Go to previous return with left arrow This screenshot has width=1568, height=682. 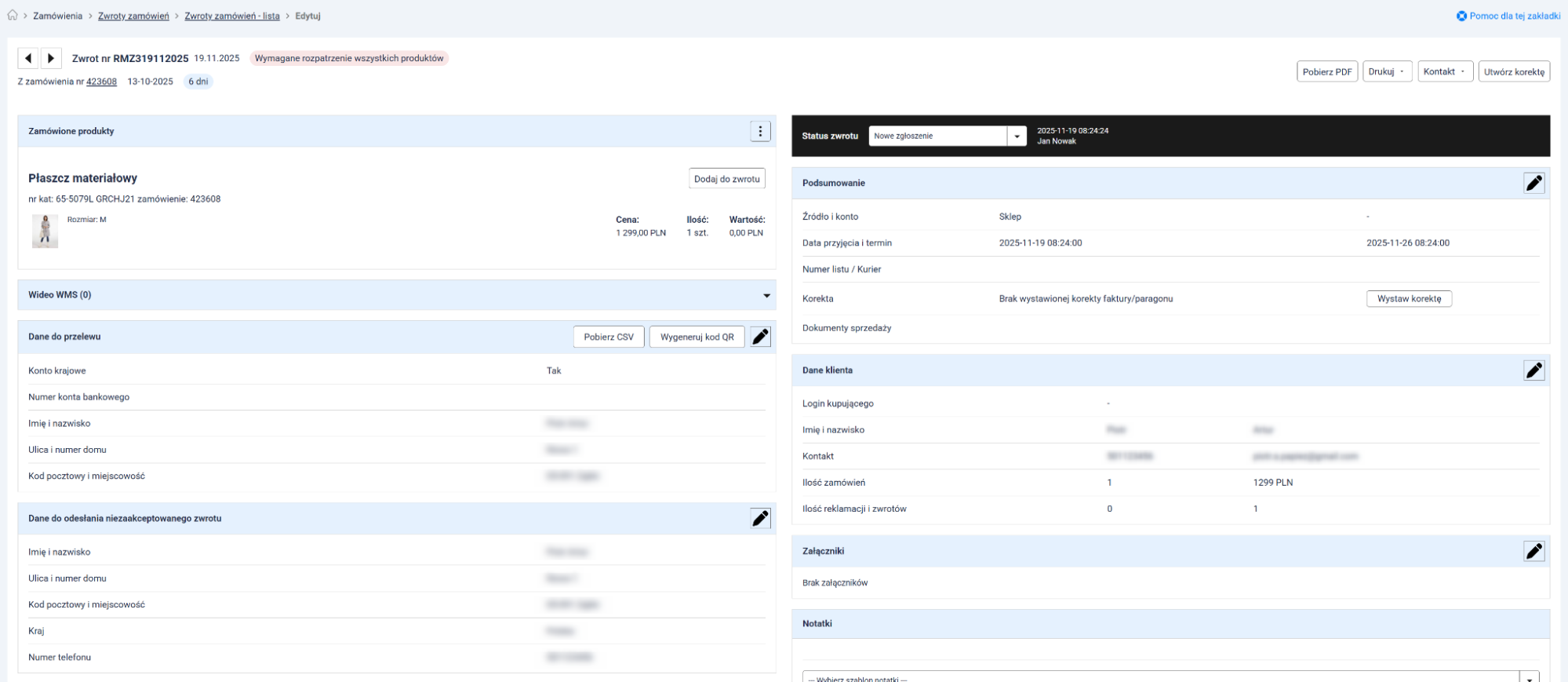[28, 58]
